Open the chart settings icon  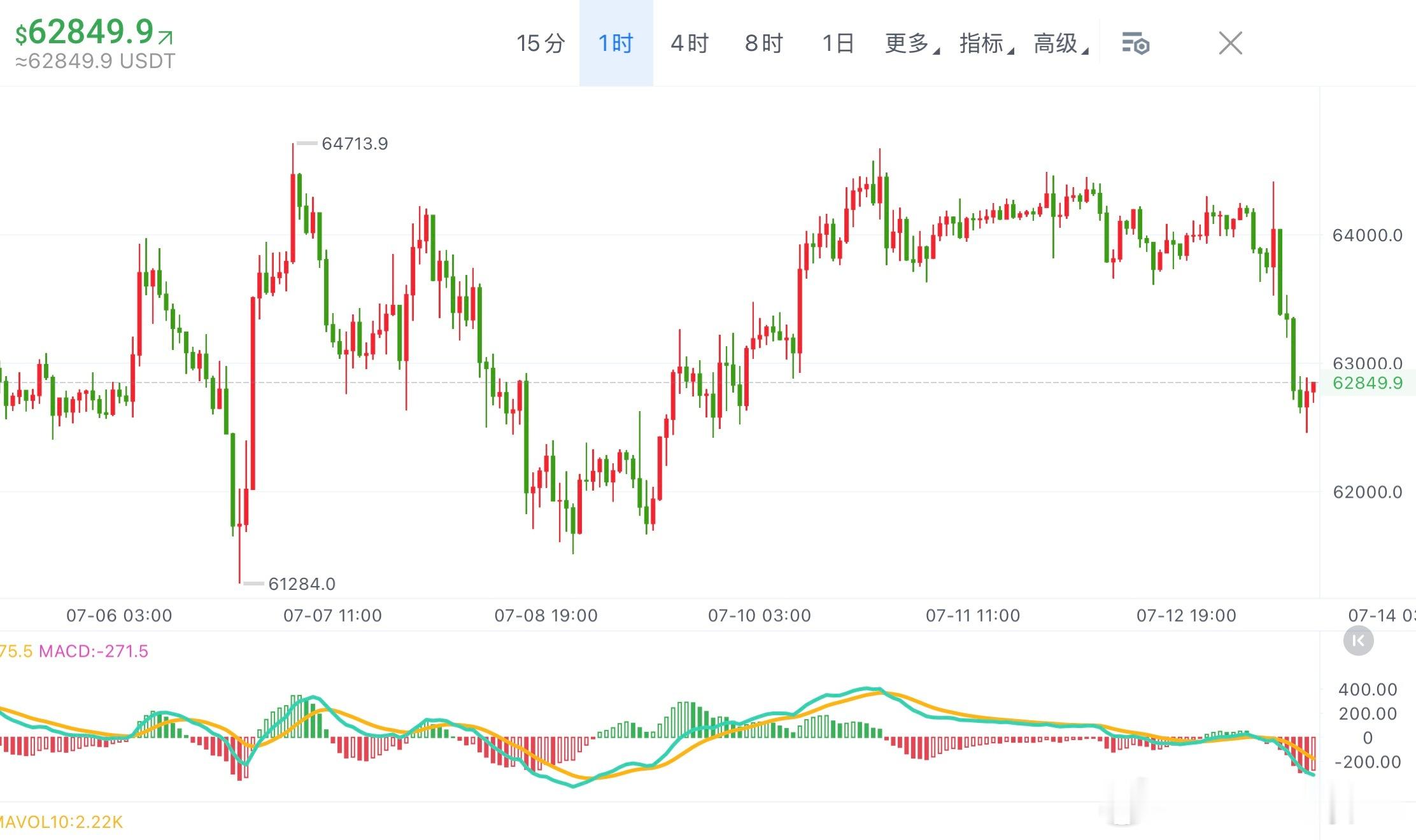1135,44
